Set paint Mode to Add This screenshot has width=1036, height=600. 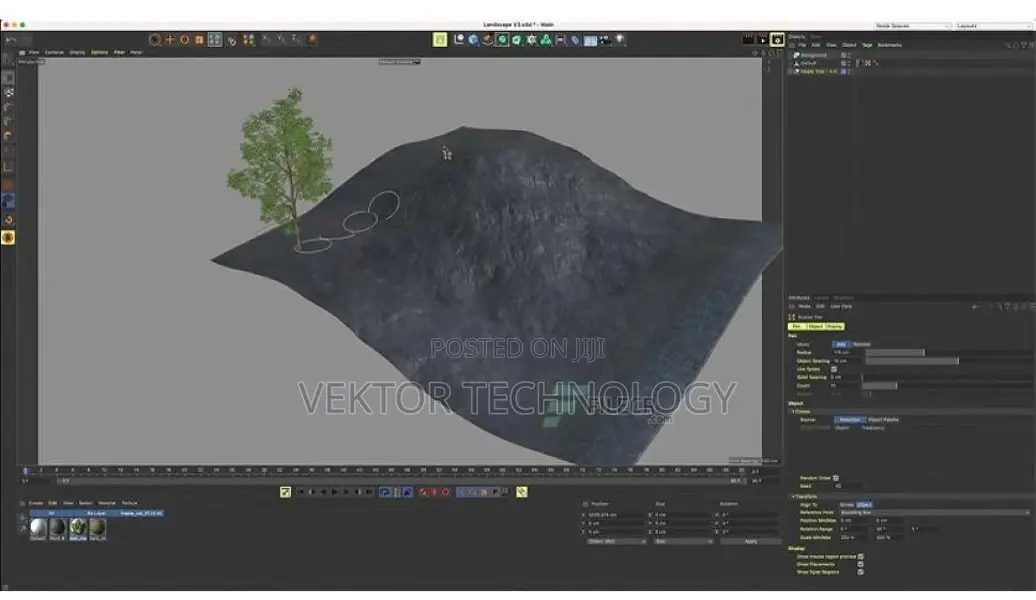pos(841,344)
